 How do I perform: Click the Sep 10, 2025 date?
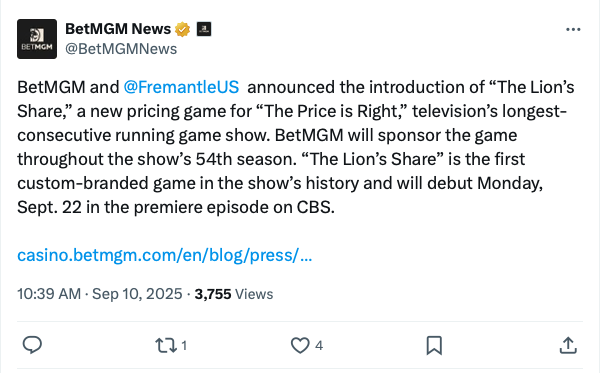pos(137,294)
